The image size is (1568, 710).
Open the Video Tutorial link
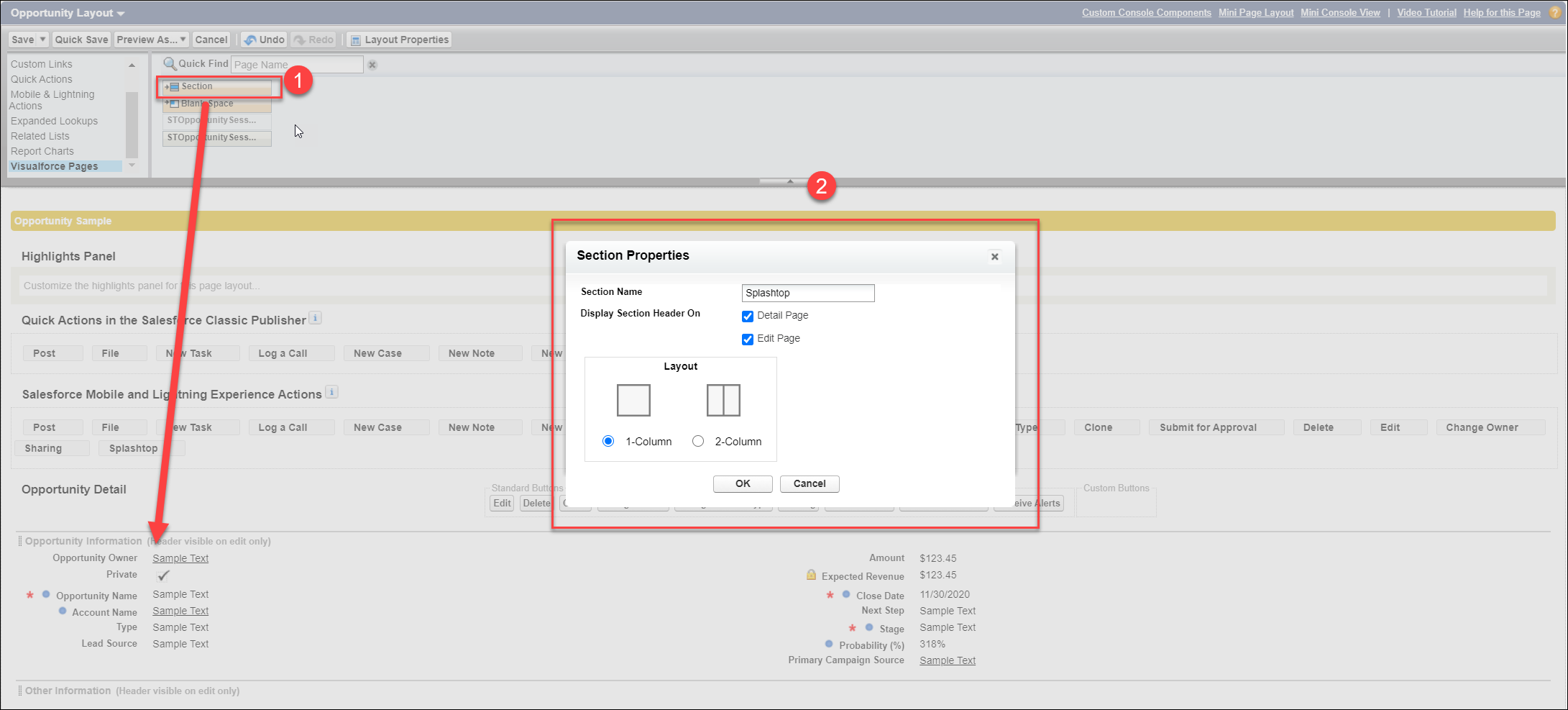1427,12
